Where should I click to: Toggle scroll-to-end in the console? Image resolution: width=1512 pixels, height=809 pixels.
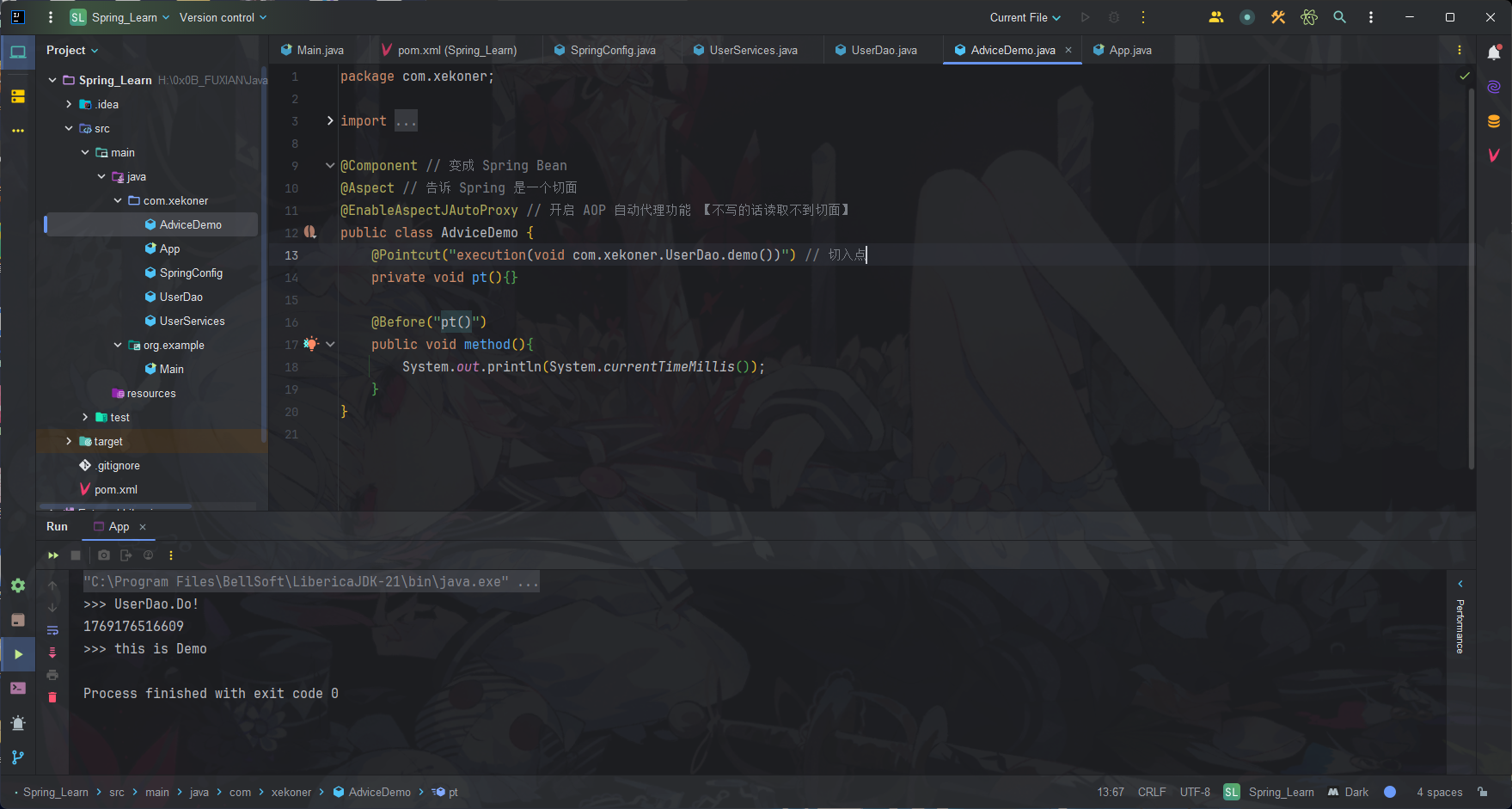(52, 653)
